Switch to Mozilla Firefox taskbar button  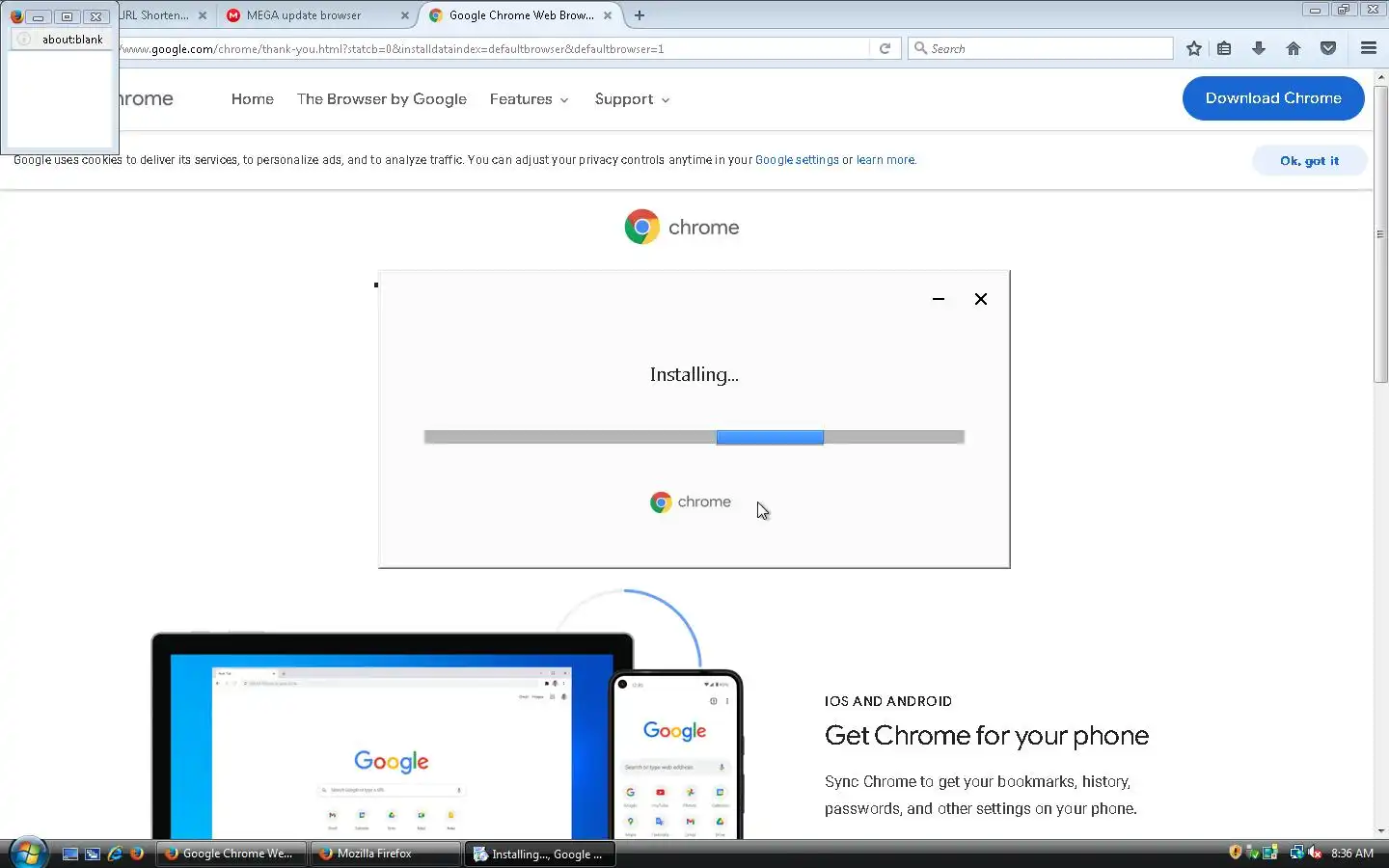[386, 854]
